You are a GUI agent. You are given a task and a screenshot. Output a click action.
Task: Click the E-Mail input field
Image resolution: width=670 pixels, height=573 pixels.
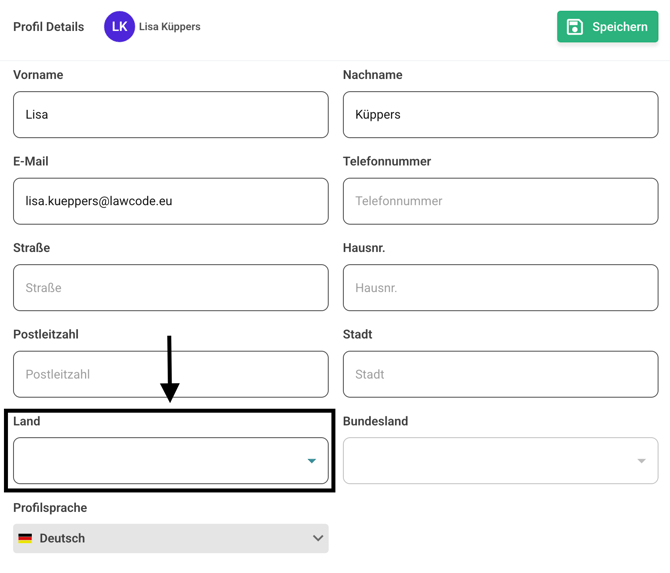[170, 201]
